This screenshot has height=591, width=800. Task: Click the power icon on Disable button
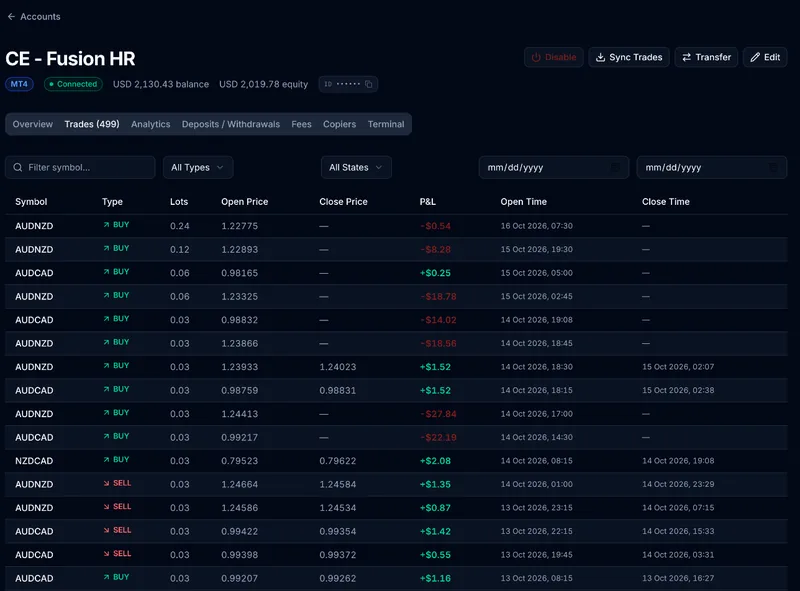[x=536, y=57]
